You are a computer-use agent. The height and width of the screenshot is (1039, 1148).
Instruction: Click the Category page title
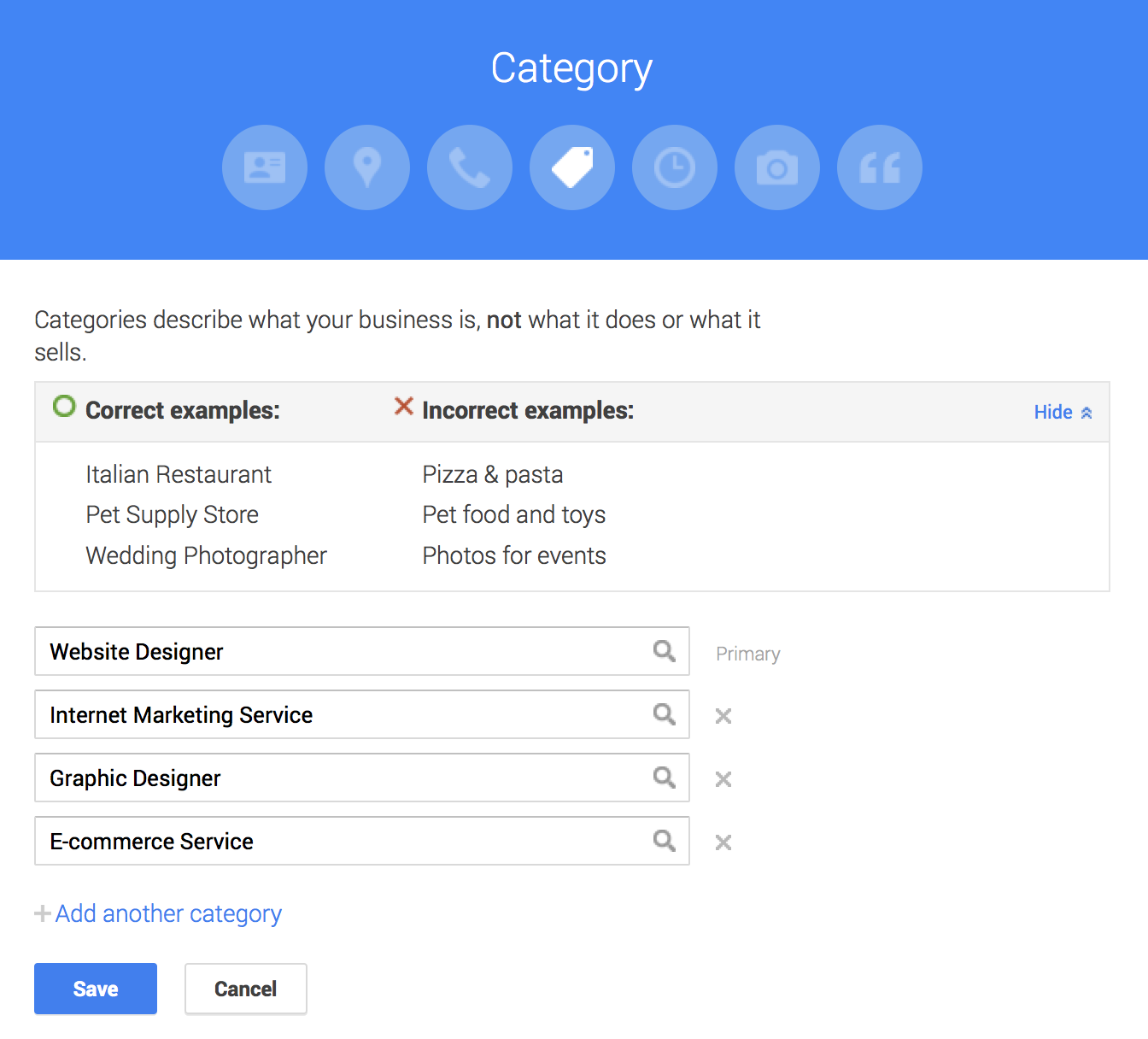click(571, 68)
